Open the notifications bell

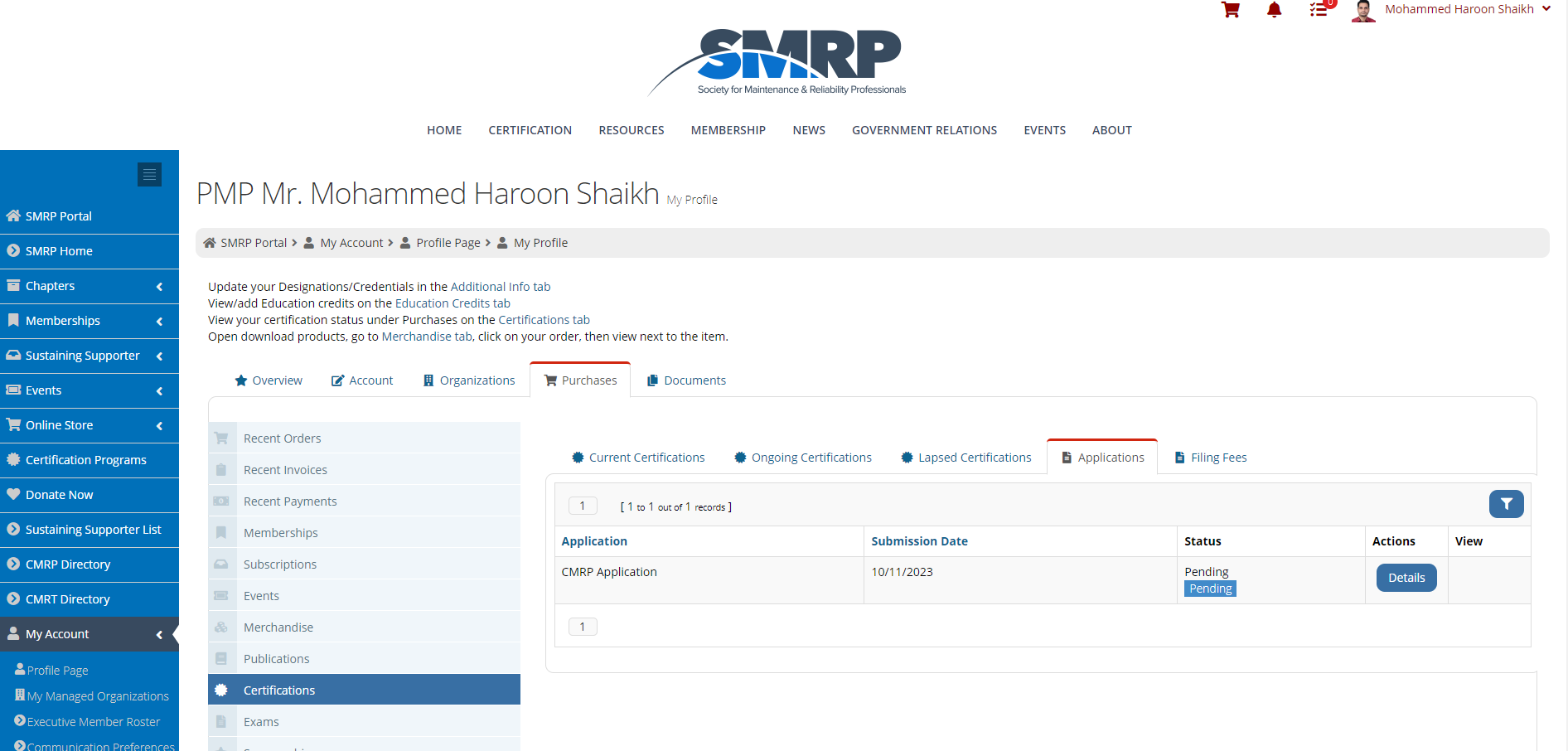coord(1275,10)
